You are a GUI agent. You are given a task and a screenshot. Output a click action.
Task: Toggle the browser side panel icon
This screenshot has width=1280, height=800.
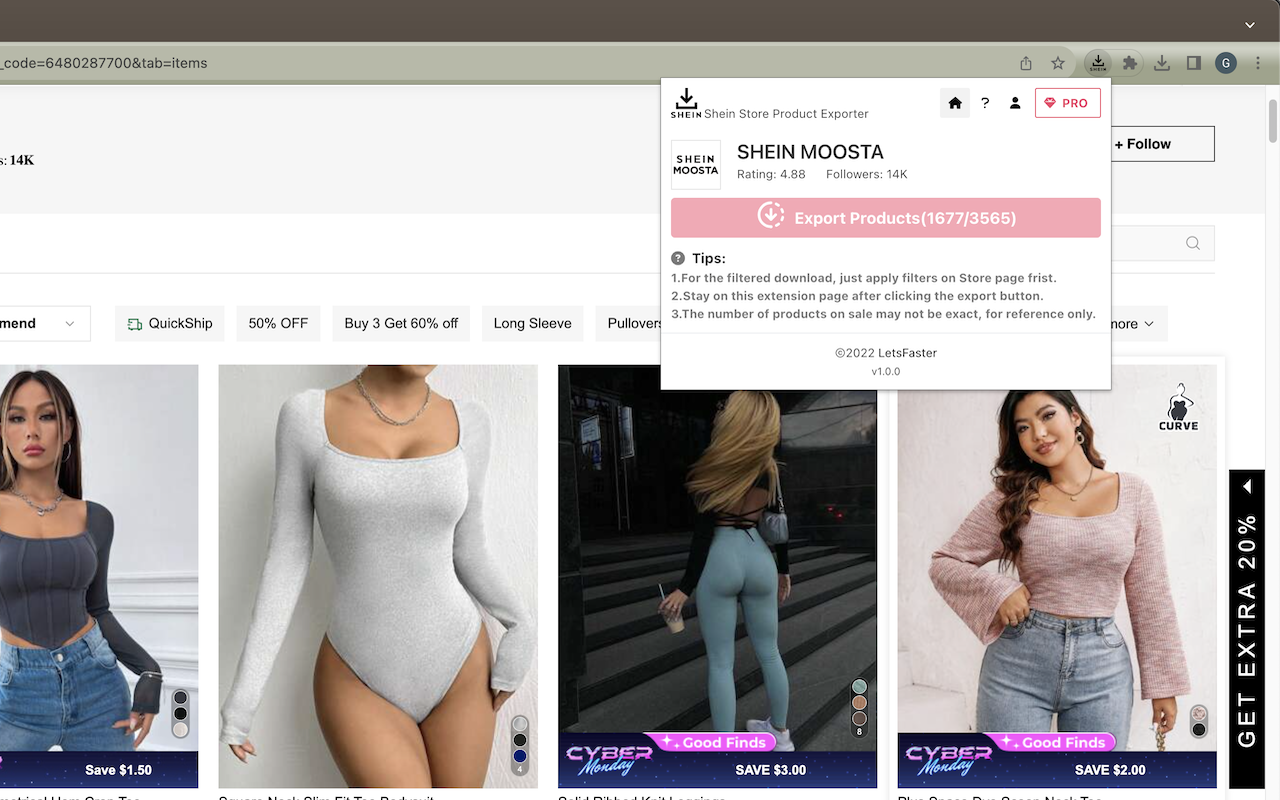[x=1194, y=63]
